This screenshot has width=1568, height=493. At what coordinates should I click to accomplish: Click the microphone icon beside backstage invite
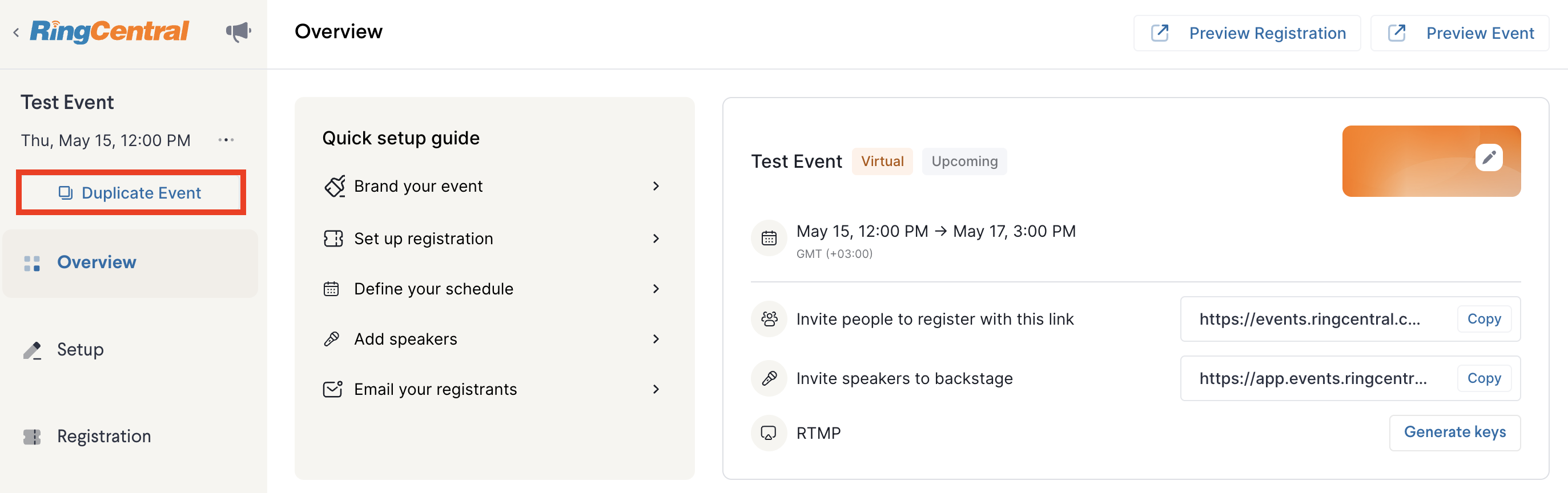(769, 378)
